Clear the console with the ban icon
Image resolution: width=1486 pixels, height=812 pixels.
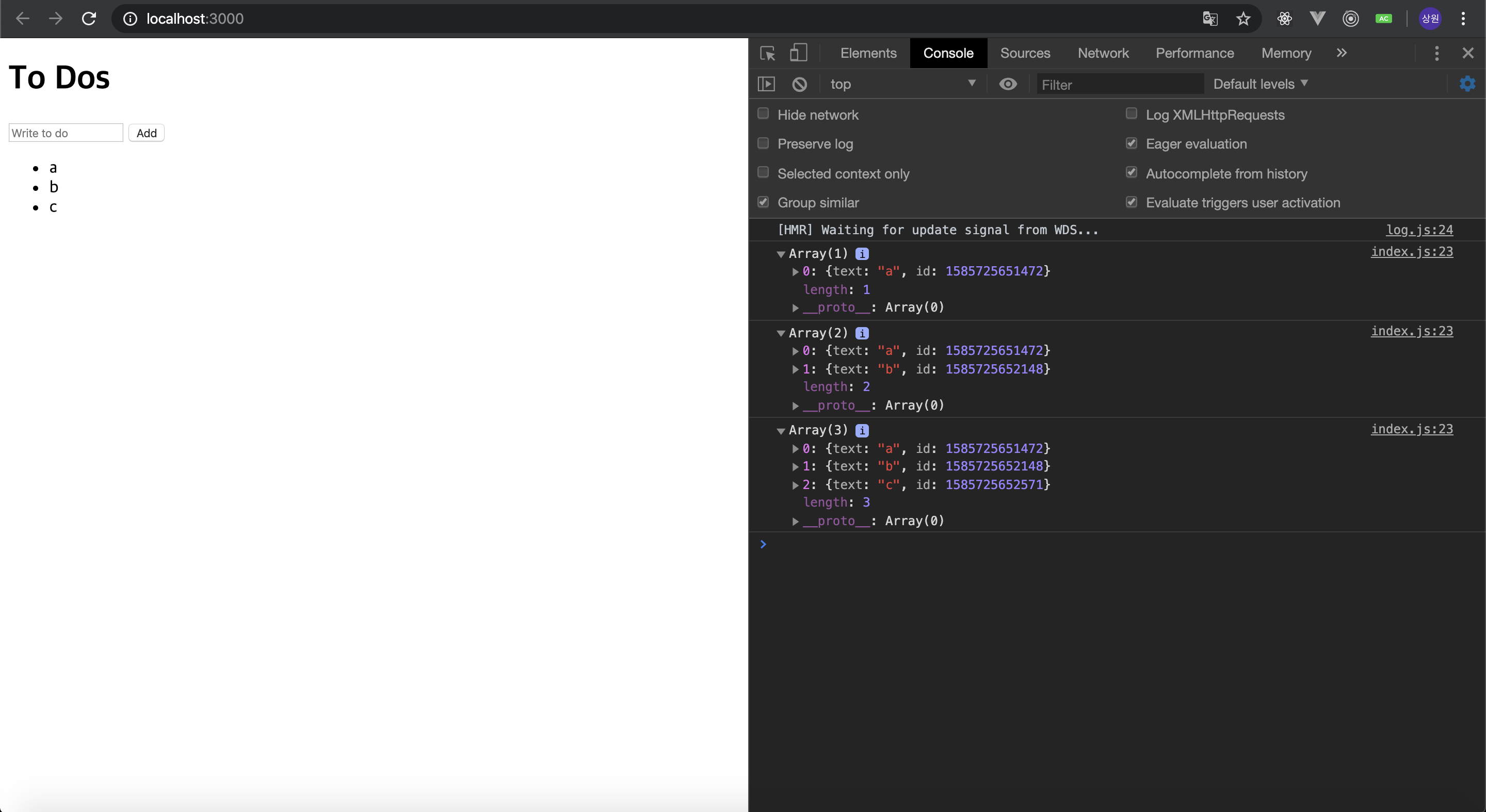click(799, 84)
